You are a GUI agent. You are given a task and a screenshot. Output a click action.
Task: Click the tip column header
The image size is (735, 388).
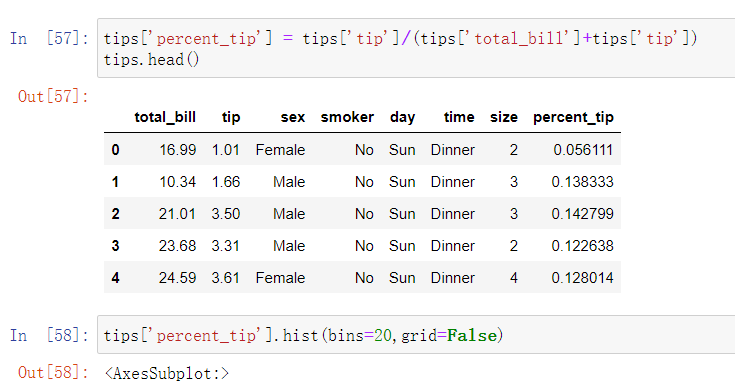coord(231,117)
